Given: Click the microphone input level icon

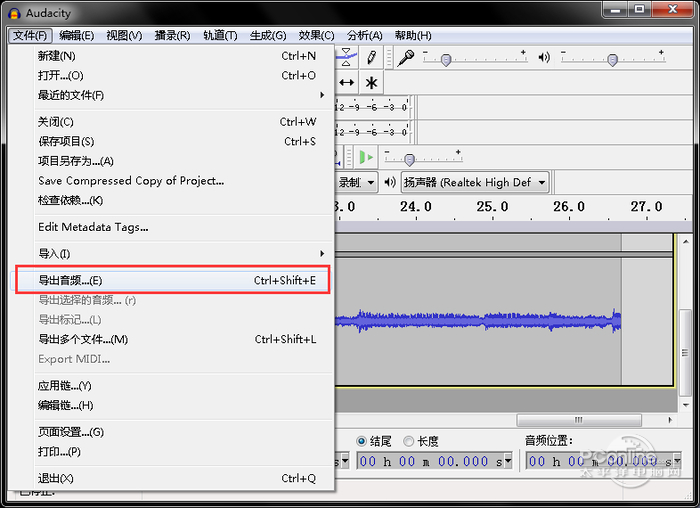Looking at the screenshot, I should 406,58.
